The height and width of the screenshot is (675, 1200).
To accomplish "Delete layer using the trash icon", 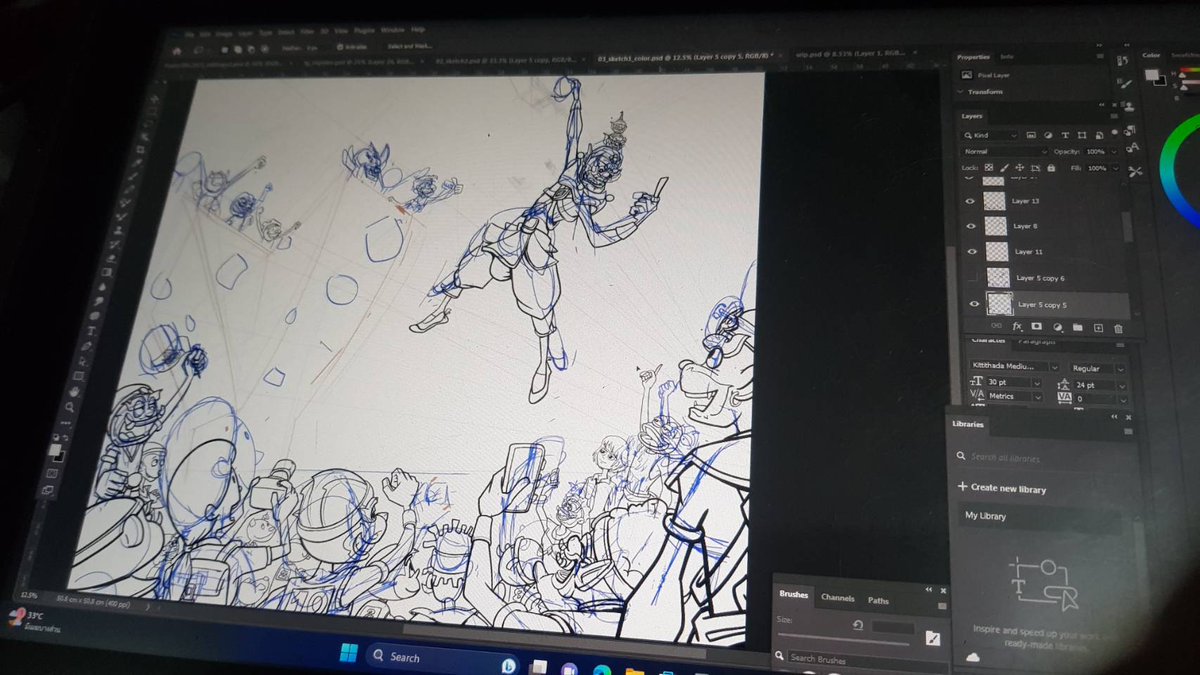I will (x=1118, y=328).
